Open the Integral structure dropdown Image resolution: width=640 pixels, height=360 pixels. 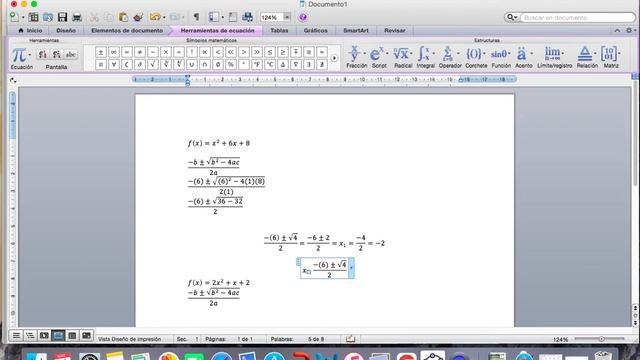pyautogui.click(x=426, y=57)
